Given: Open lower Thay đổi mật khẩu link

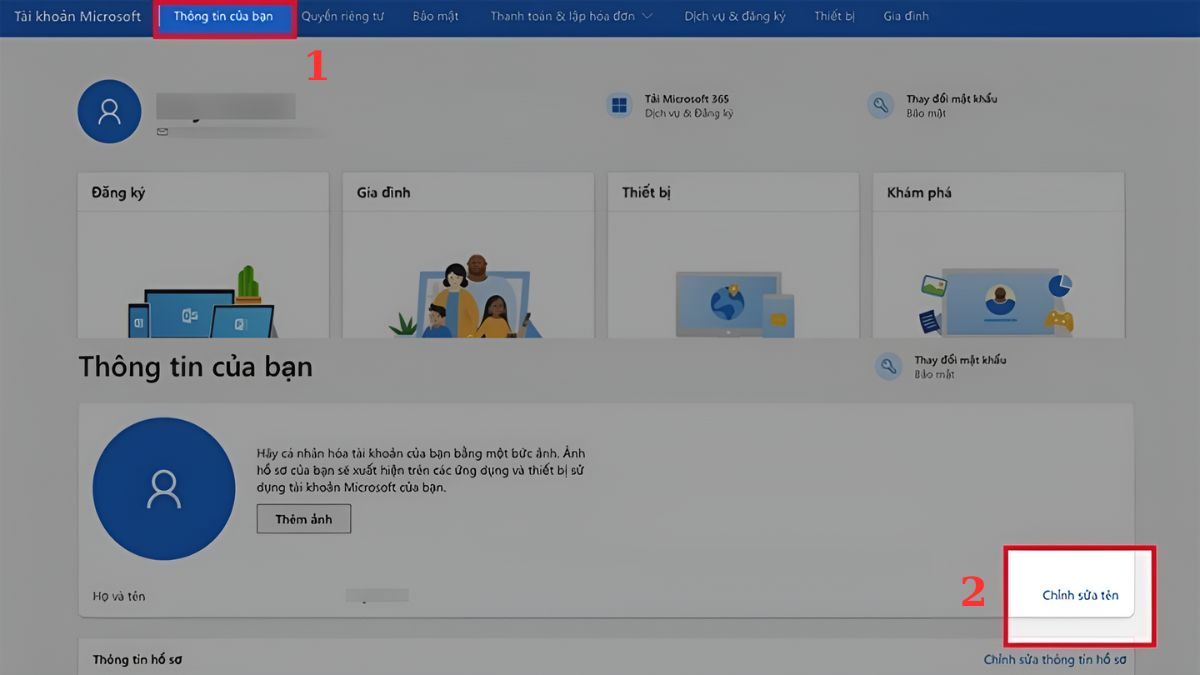Looking at the screenshot, I should coord(960,360).
